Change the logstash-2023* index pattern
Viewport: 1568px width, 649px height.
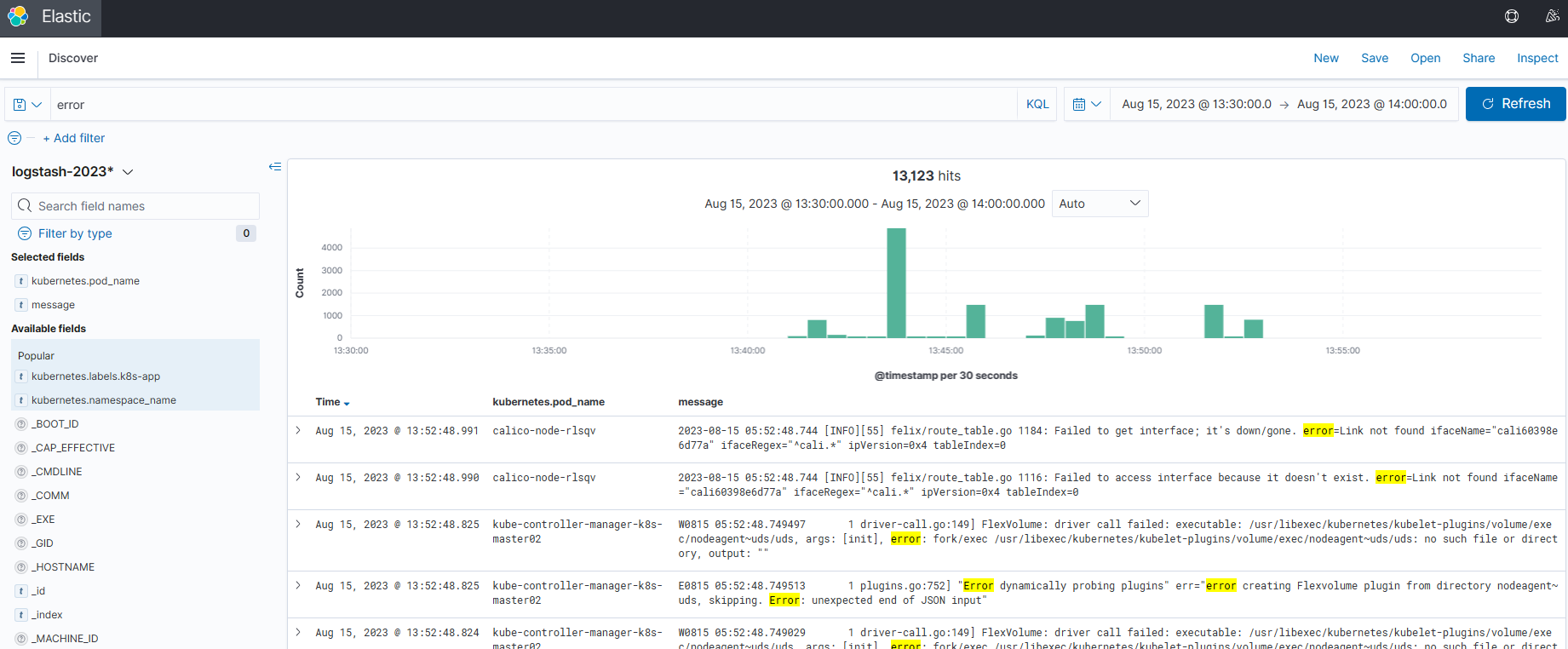[x=72, y=171]
